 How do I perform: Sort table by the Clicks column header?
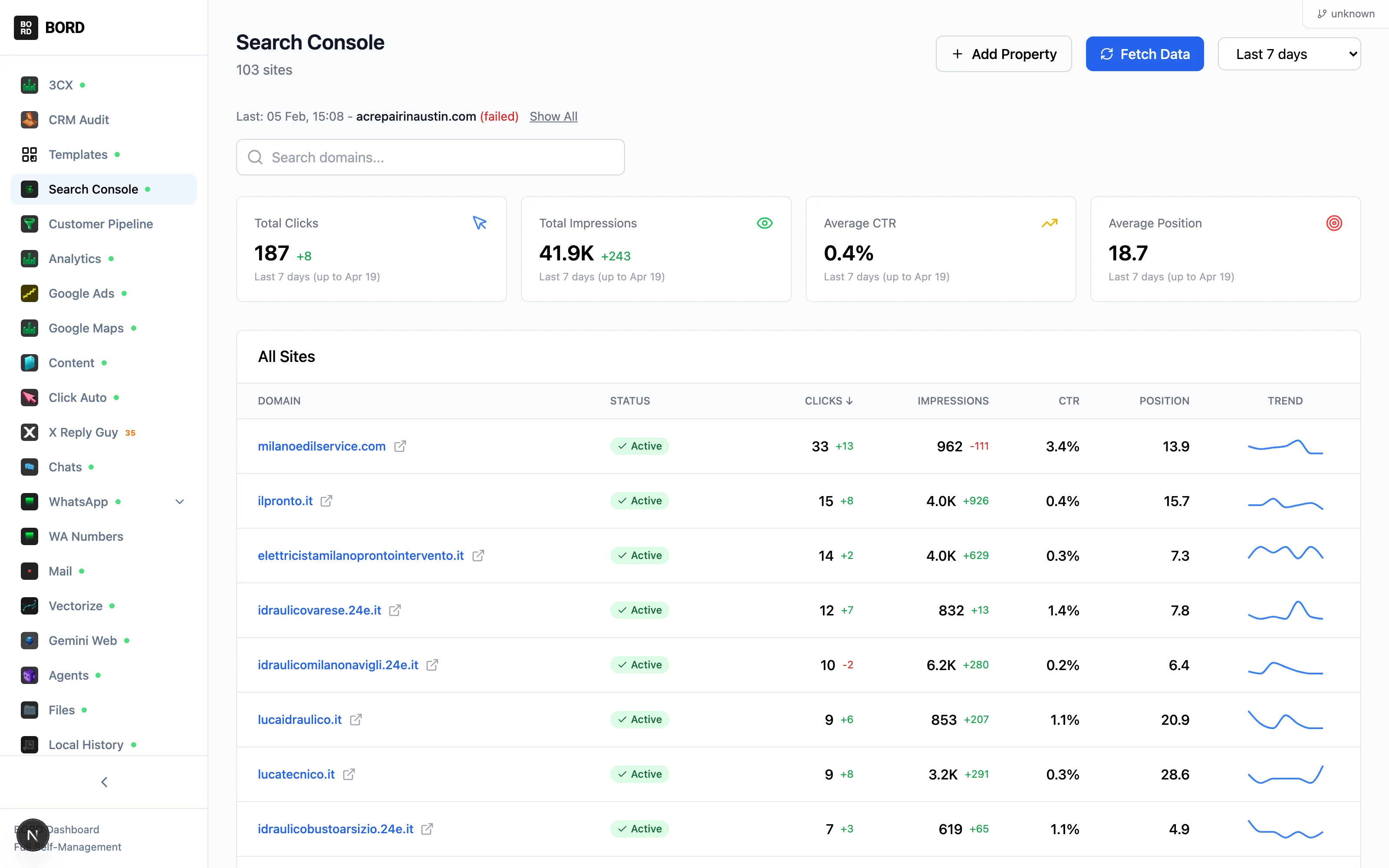click(x=828, y=401)
